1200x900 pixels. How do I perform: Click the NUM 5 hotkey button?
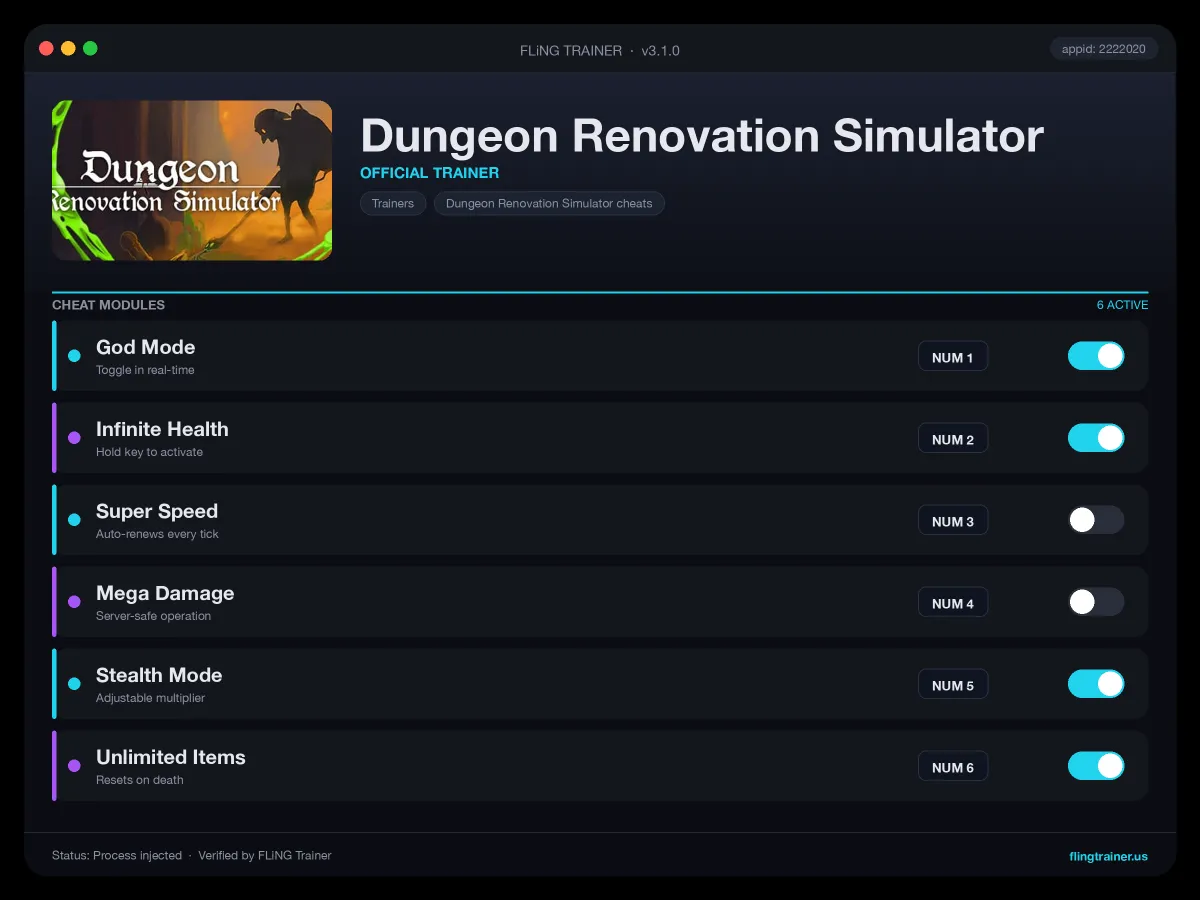953,685
